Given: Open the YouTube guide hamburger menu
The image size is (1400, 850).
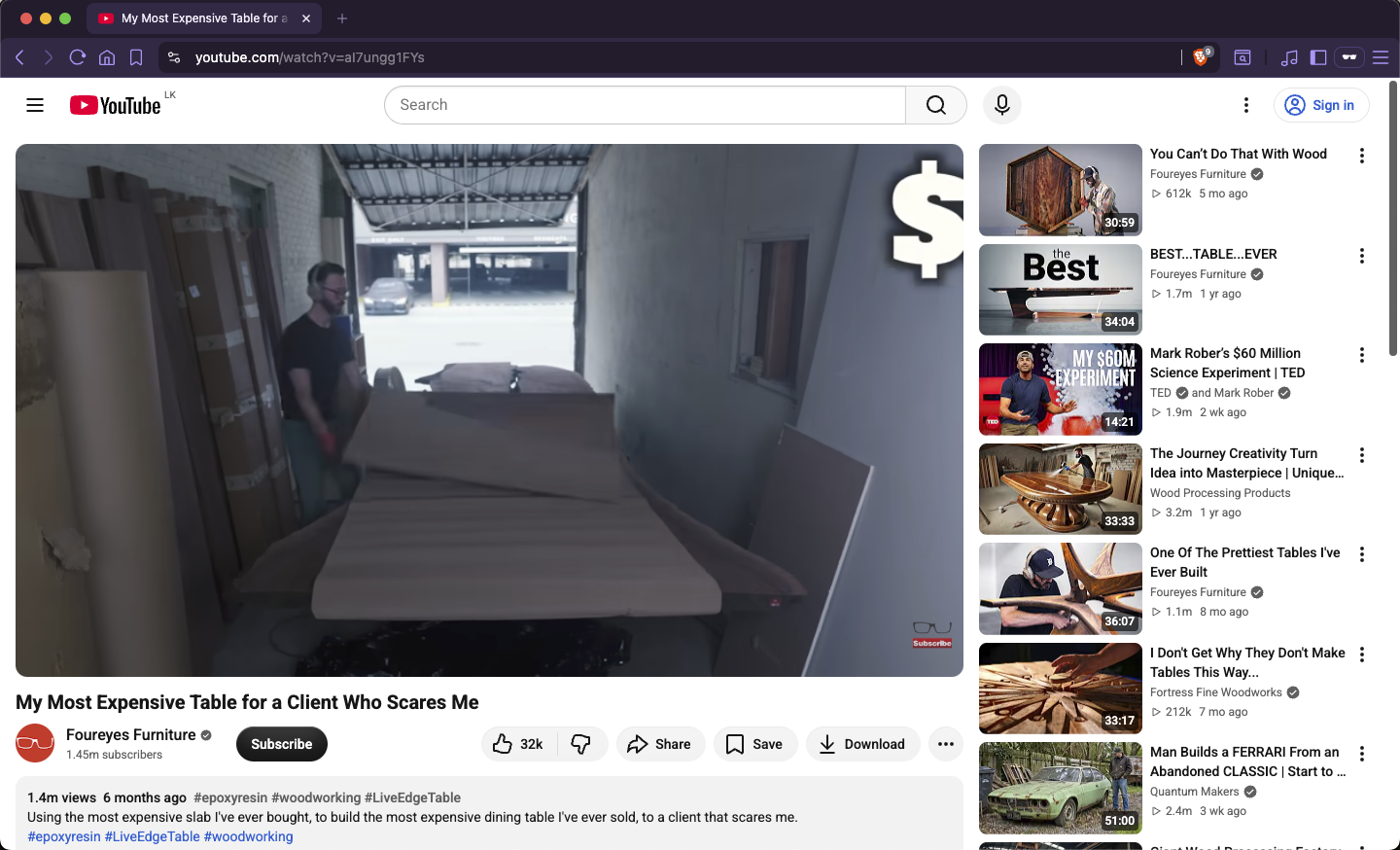Looking at the screenshot, I should [35, 105].
